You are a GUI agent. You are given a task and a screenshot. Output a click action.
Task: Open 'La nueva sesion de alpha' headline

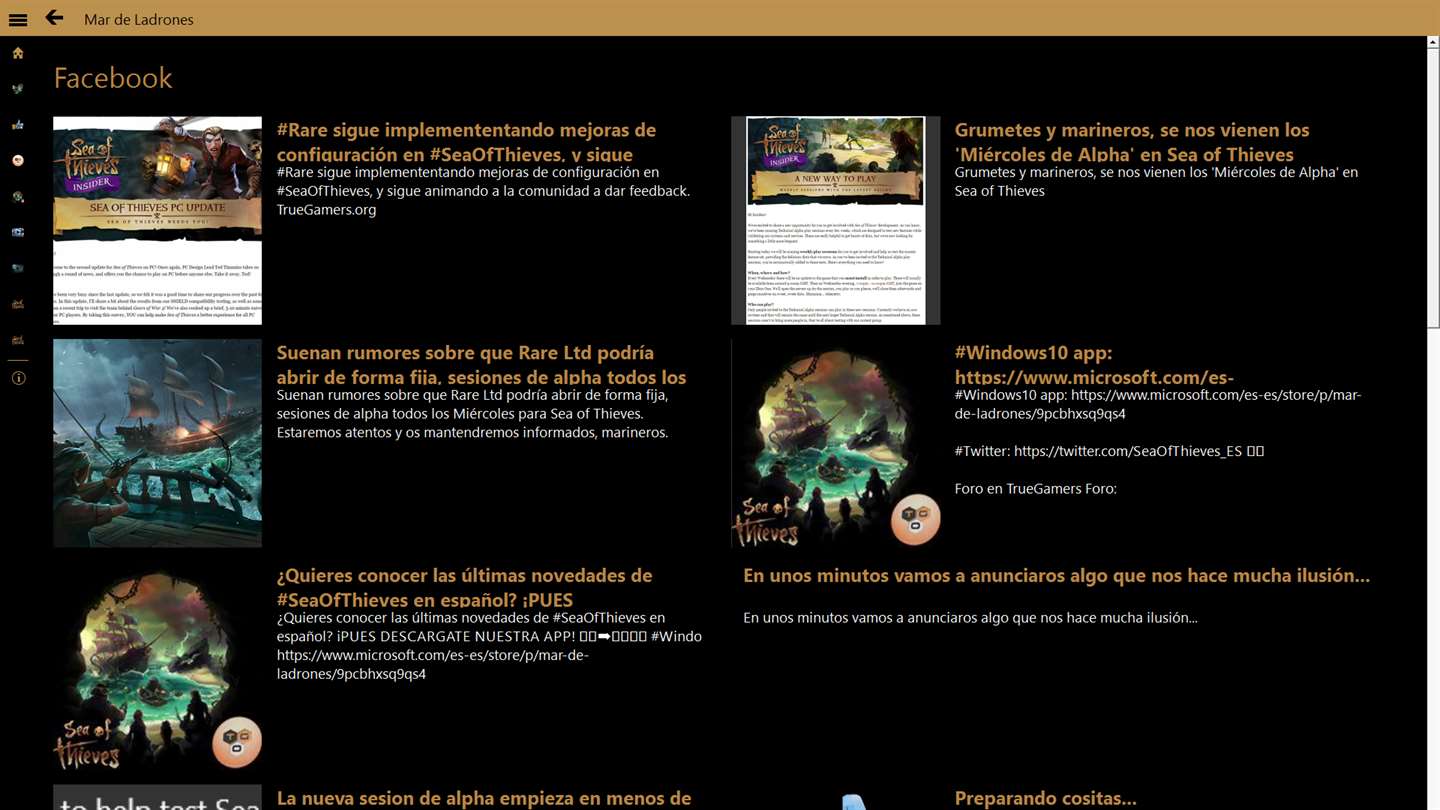[484, 798]
